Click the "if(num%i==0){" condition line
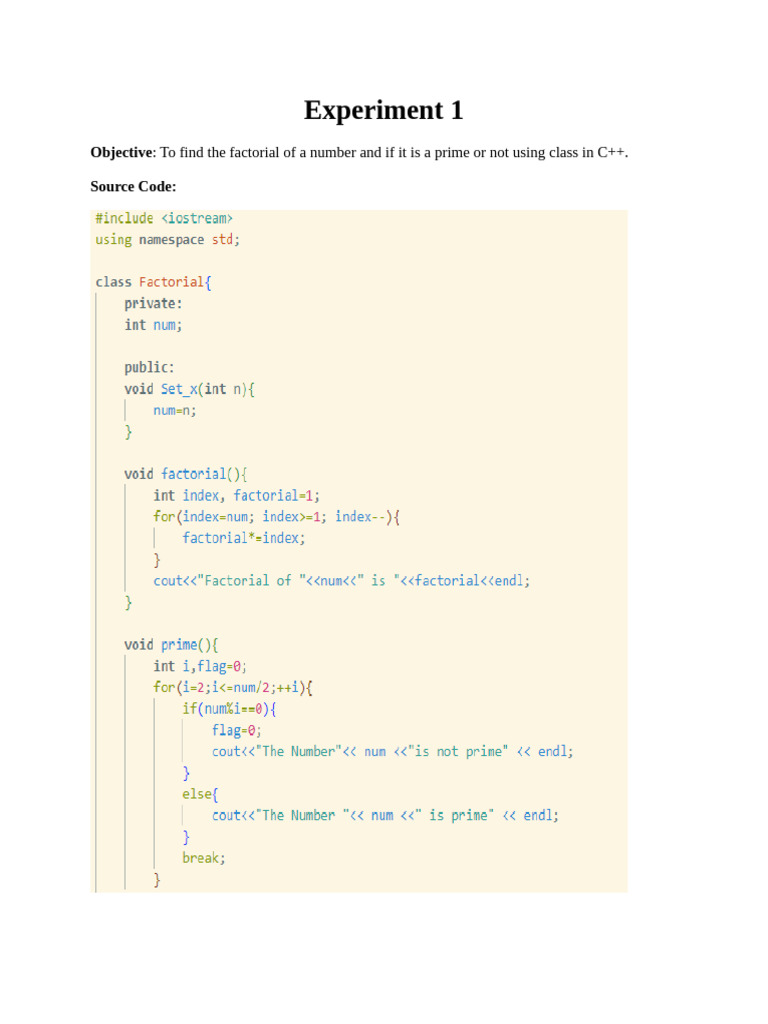This screenshot has width=768, height=1024. tap(229, 708)
